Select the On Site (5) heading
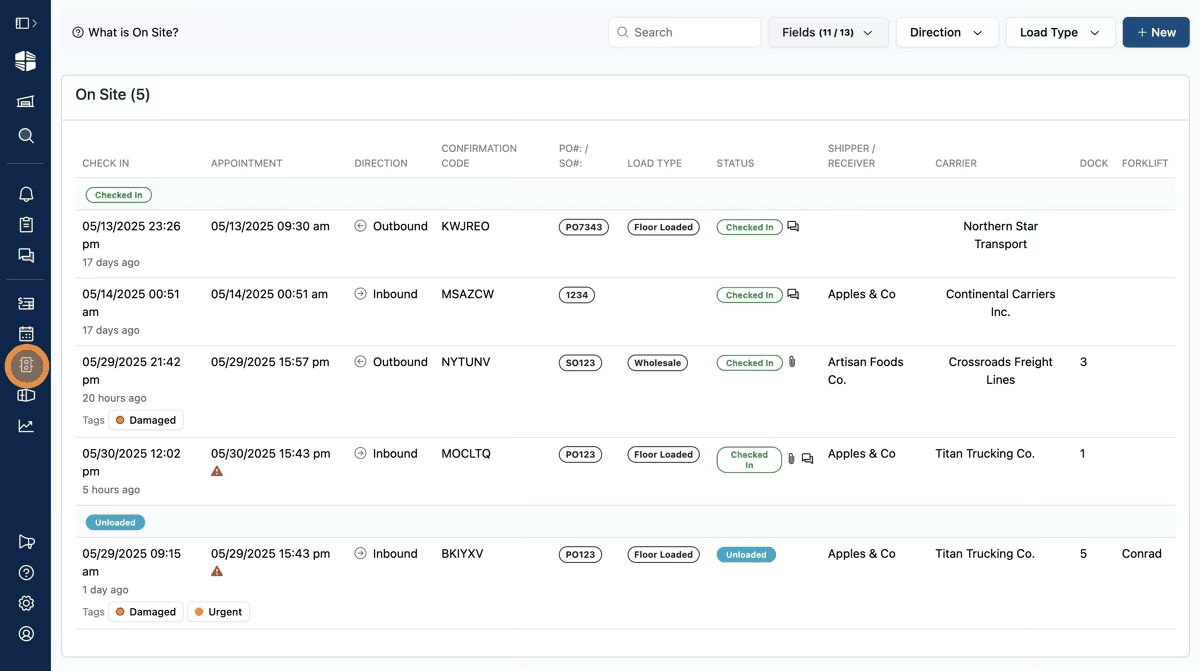The image size is (1200, 671). pyautogui.click(x=113, y=95)
